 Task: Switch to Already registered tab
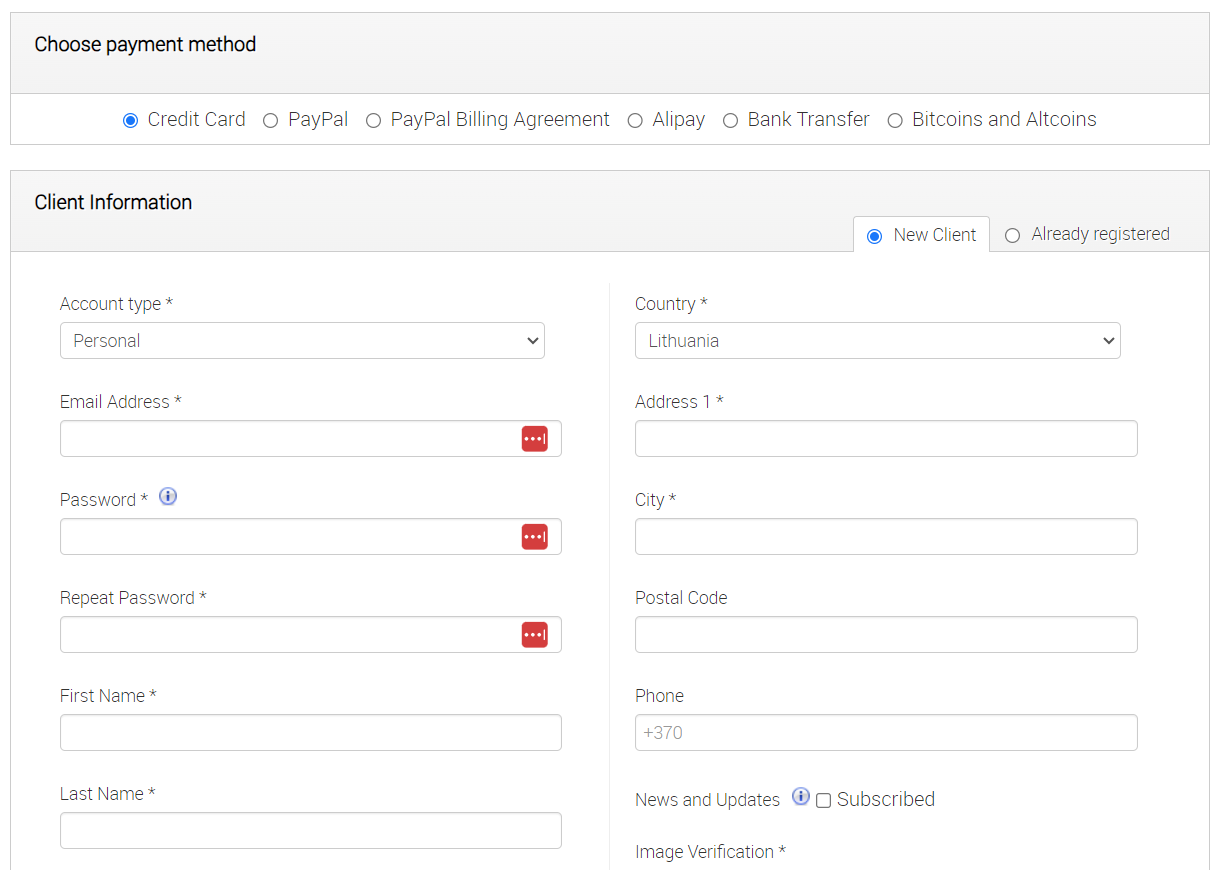click(x=1087, y=234)
